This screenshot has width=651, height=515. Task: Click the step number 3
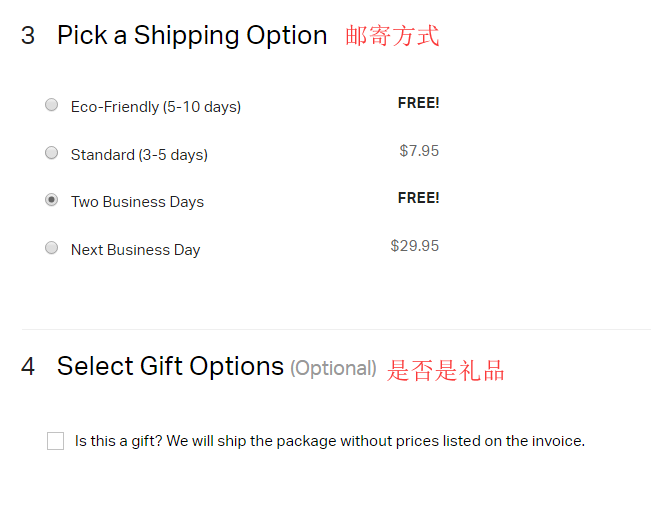28,36
